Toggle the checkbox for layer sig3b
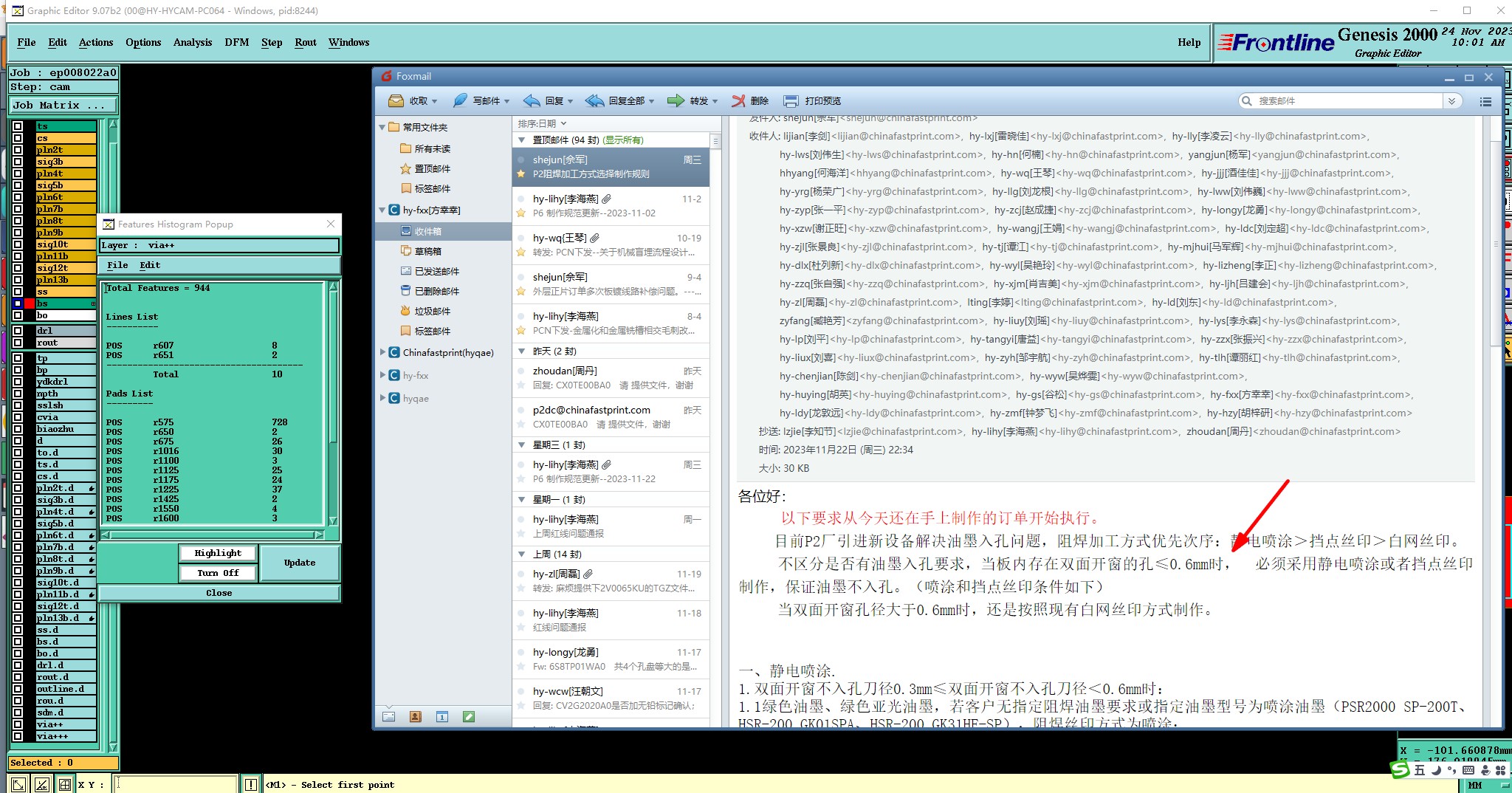 18,162
